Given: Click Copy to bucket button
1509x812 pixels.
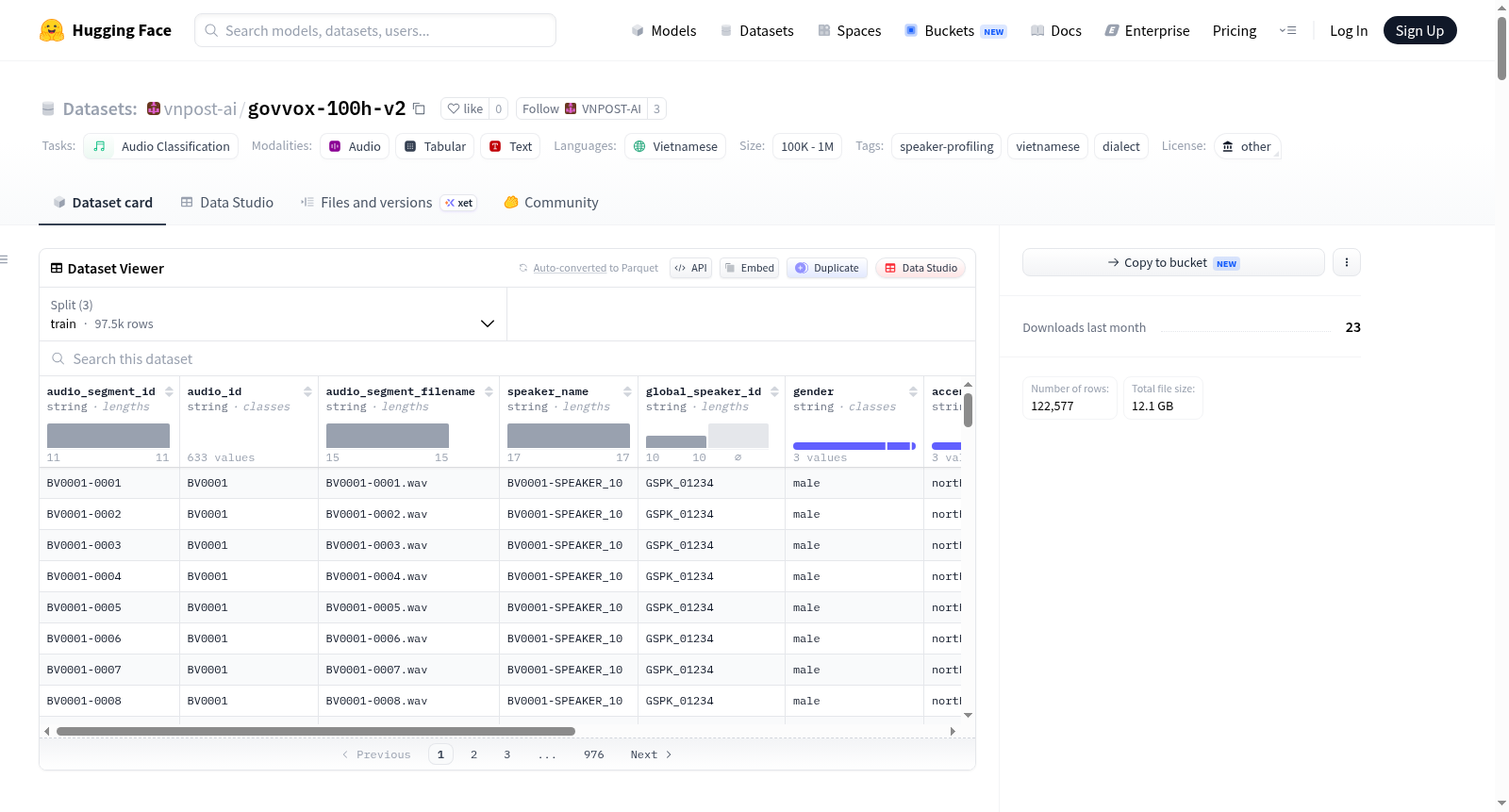Looking at the screenshot, I should tap(1173, 262).
